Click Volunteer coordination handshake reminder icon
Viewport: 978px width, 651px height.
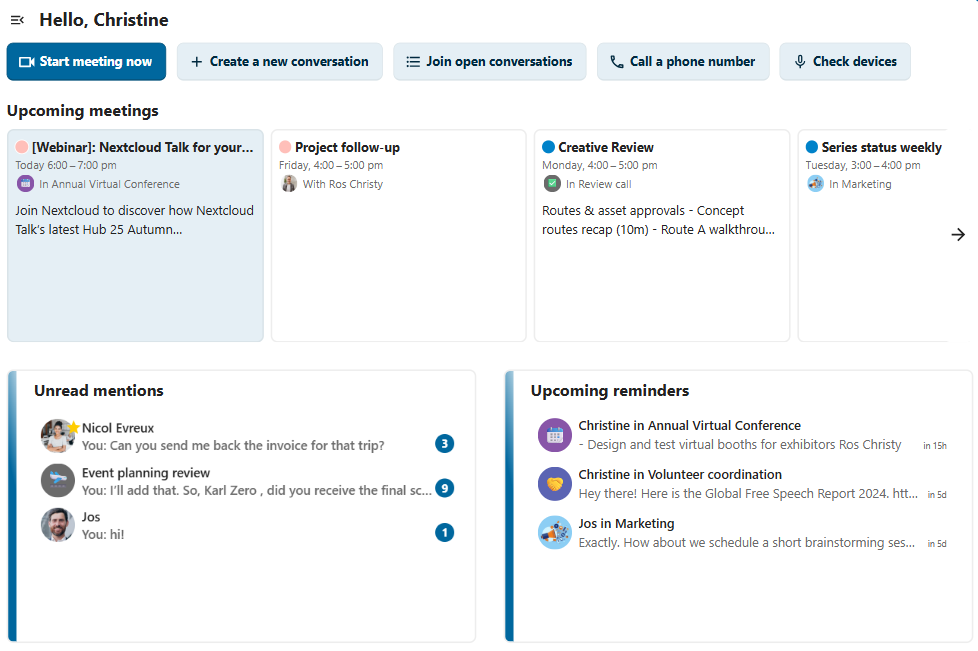click(x=554, y=484)
